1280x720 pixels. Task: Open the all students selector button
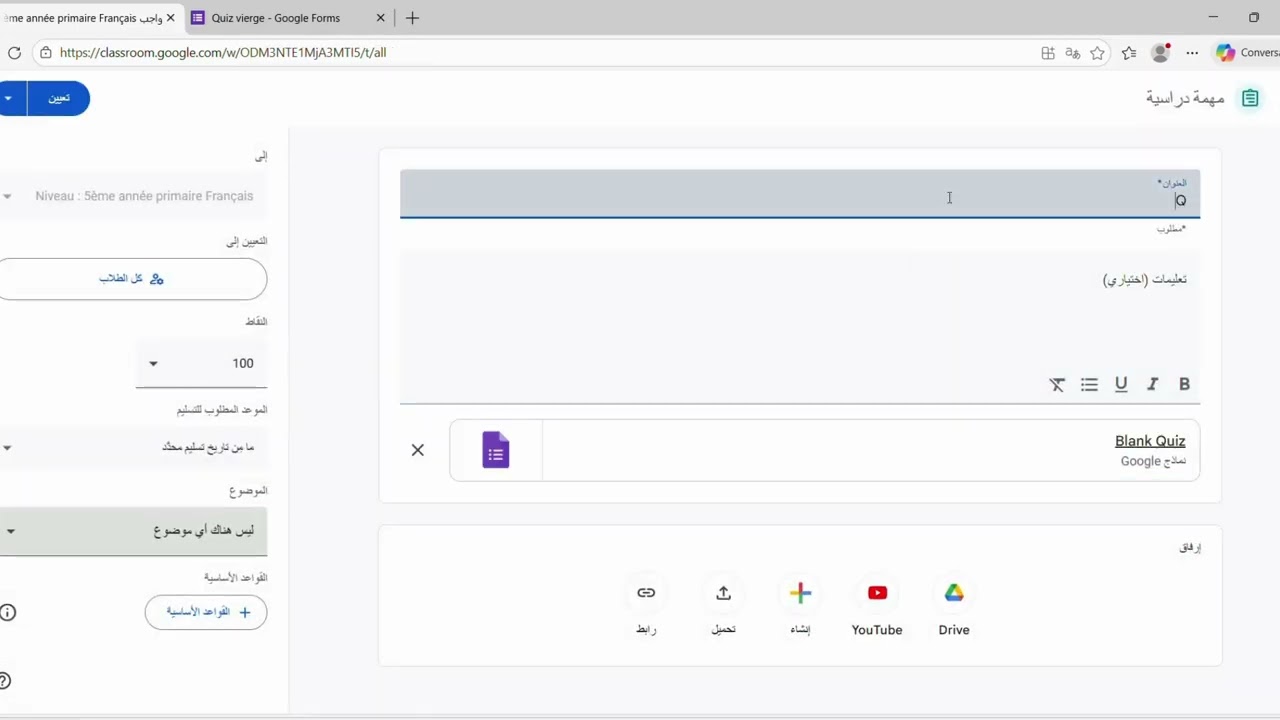pyautogui.click(x=132, y=279)
